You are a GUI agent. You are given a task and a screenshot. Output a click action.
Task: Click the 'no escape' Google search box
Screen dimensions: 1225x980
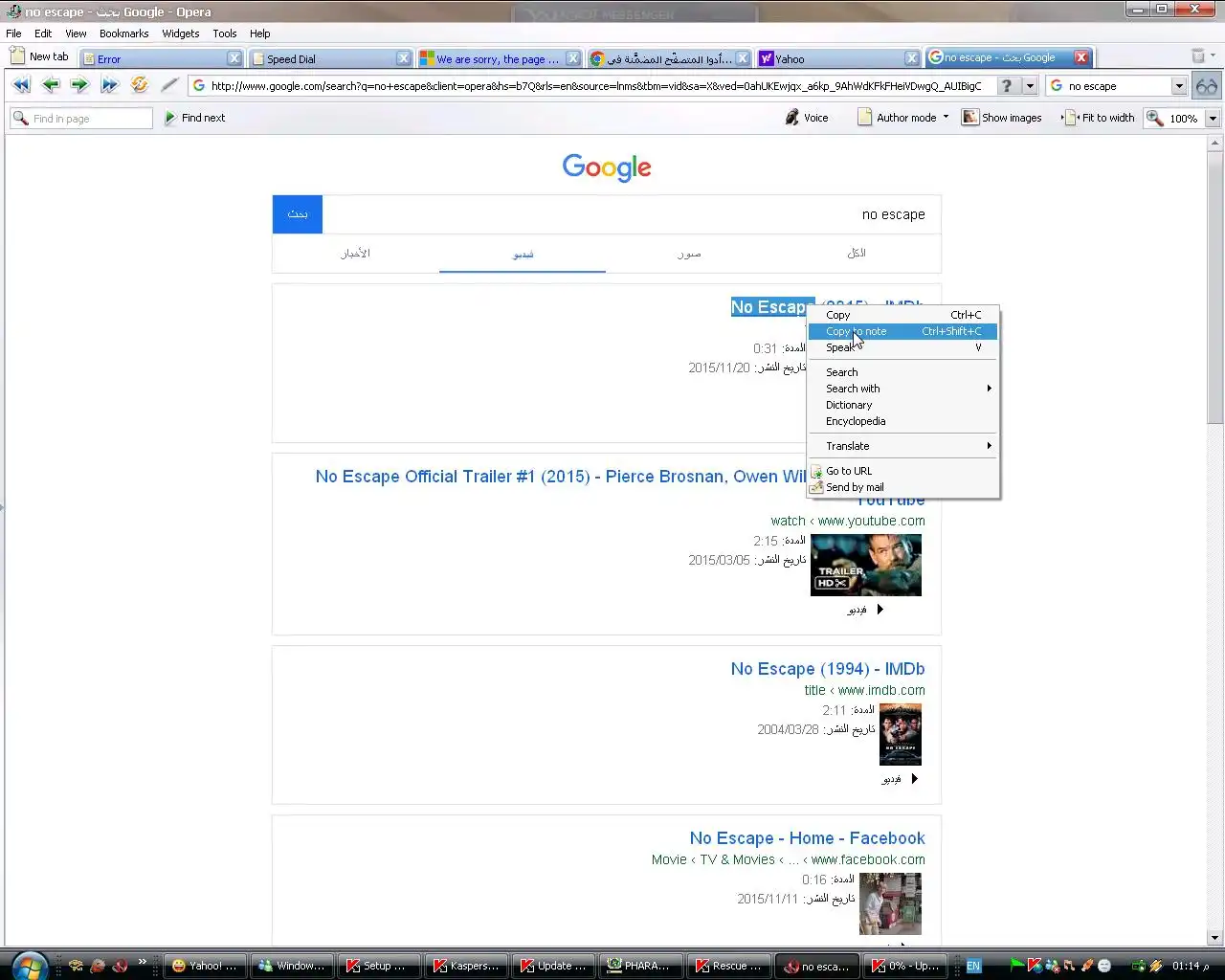631,214
